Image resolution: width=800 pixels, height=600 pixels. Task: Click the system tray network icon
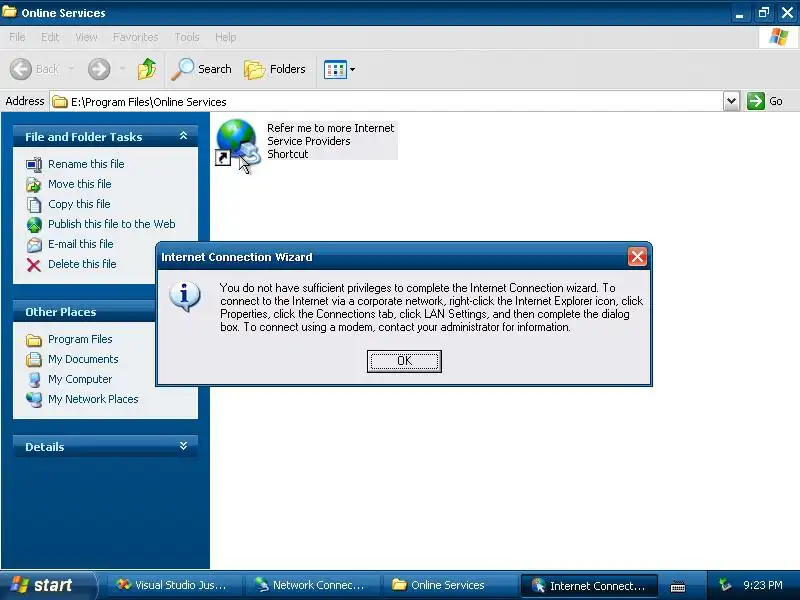point(724,585)
